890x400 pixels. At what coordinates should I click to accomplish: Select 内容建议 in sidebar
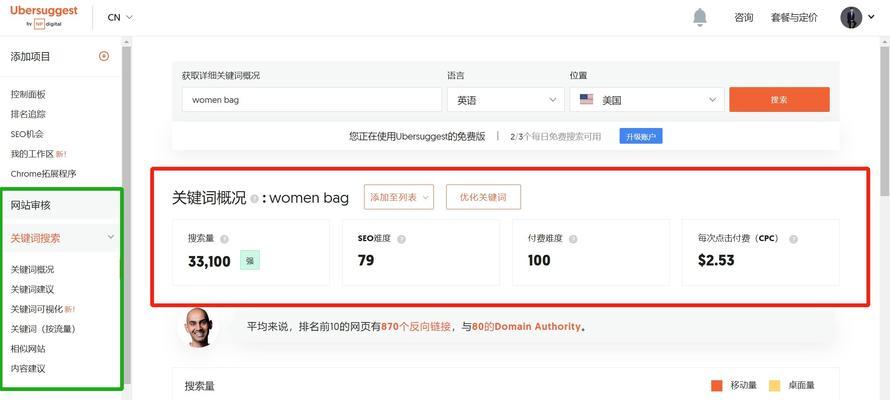pos(28,369)
